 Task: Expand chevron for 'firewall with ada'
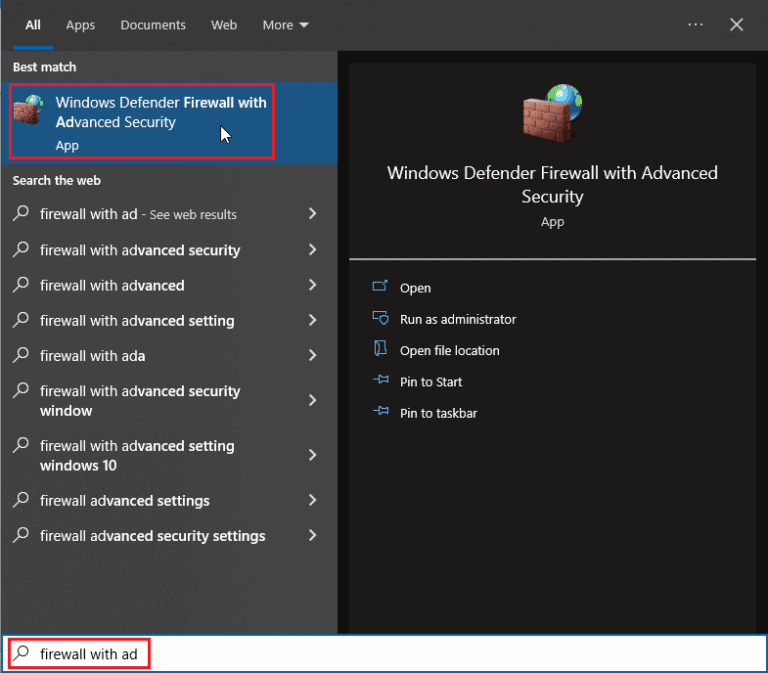coord(312,356)
